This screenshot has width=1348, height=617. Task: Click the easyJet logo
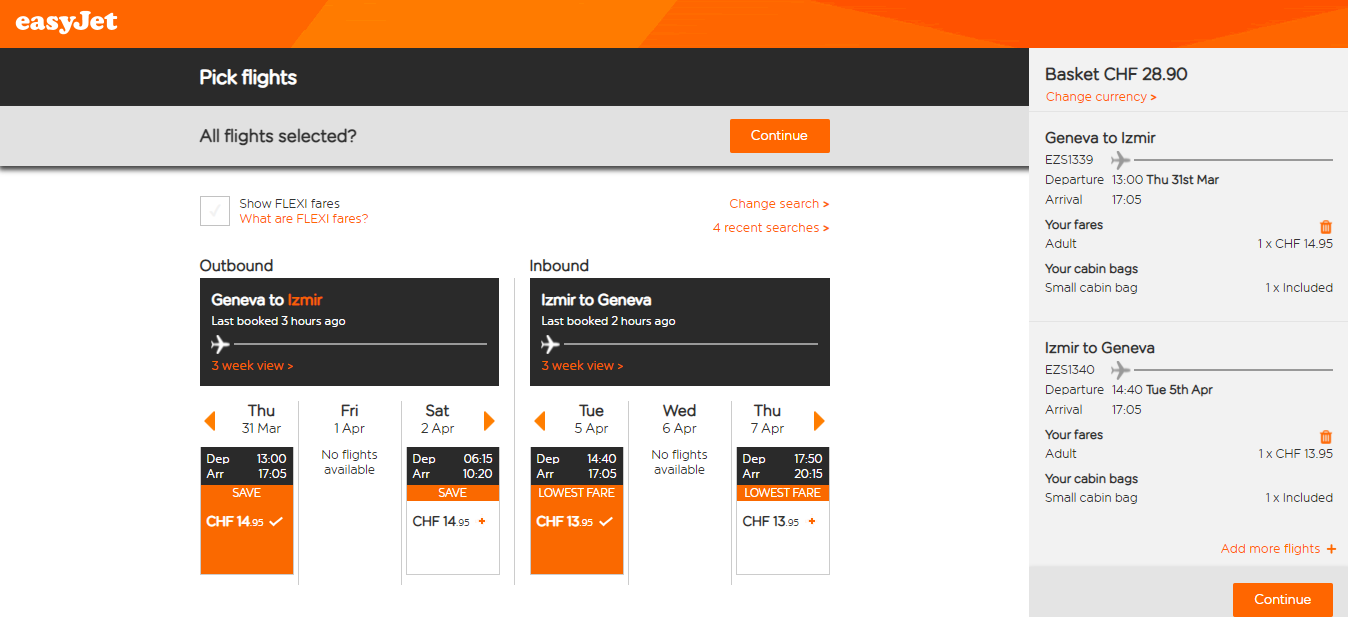point(67,22)
